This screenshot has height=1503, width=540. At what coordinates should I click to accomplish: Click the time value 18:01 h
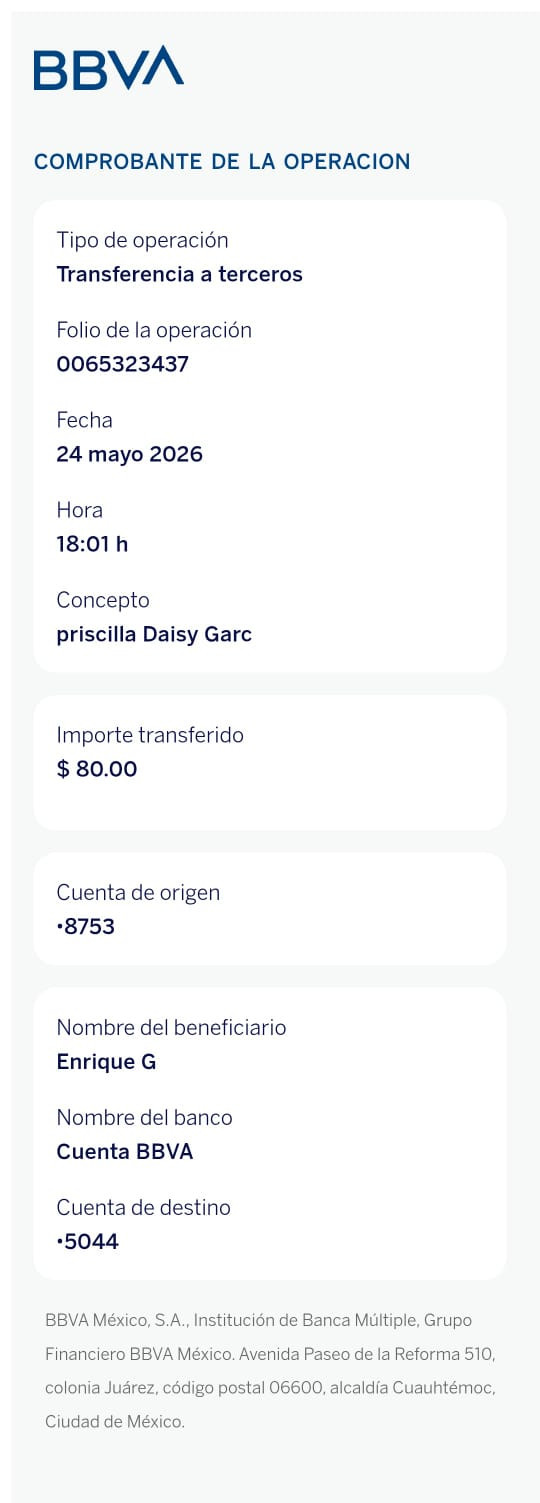click(x=93, y=544)
